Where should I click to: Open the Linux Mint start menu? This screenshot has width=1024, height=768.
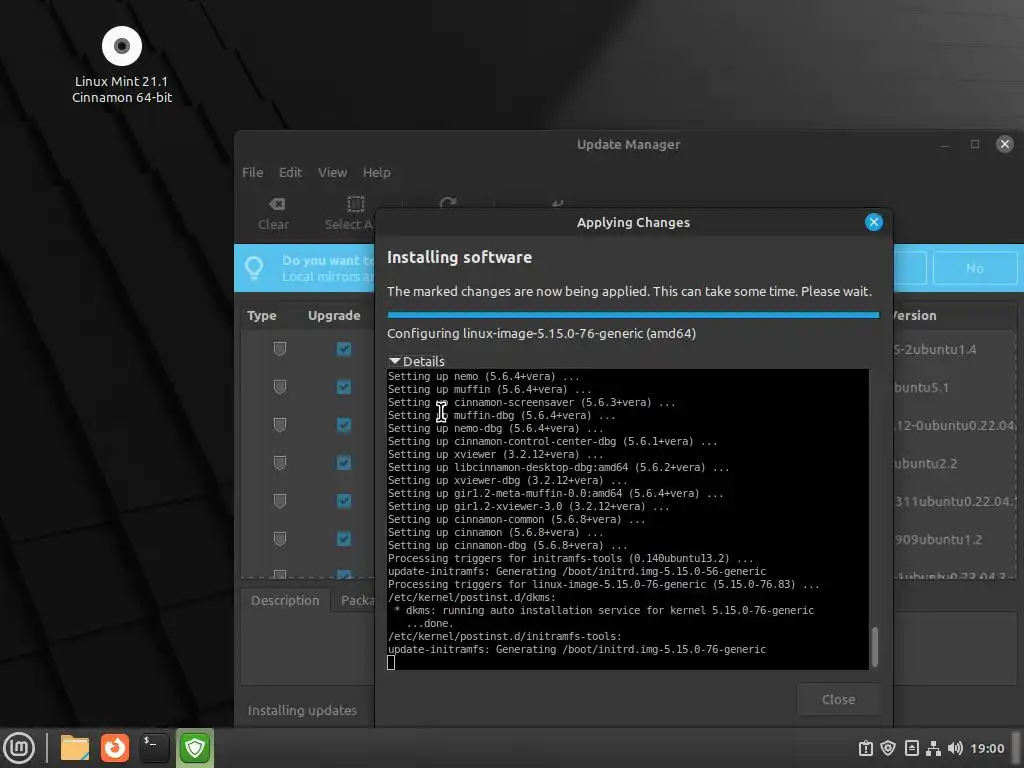19,748
